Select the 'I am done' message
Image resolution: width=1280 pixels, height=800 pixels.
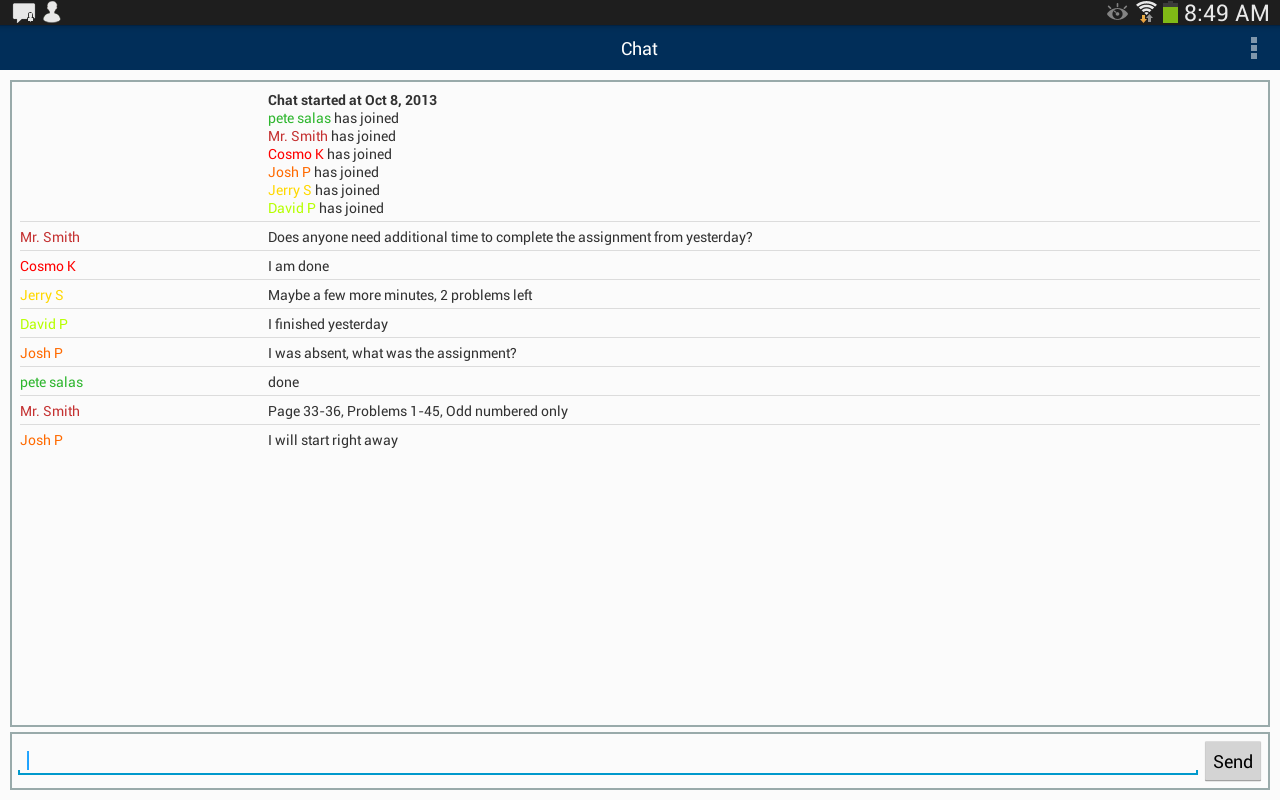click(x=298, y=266)
